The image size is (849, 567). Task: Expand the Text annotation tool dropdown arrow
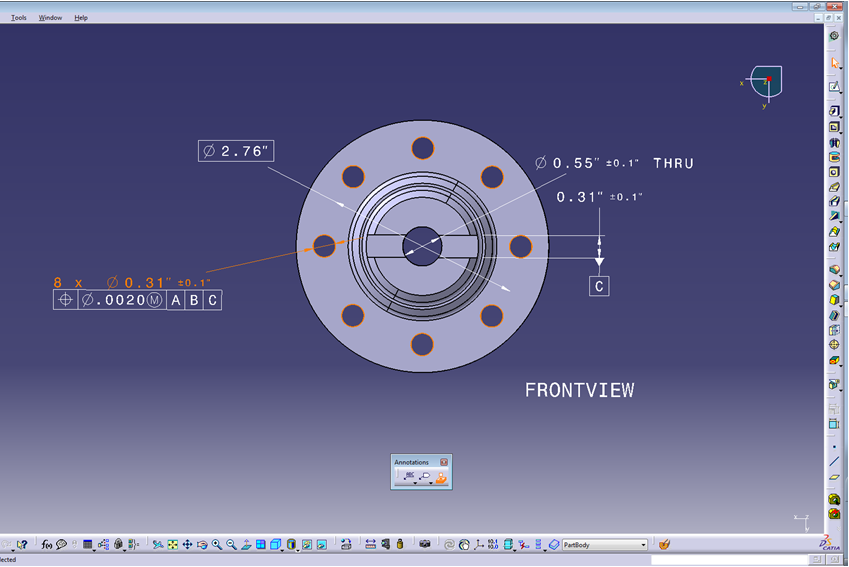[414, 482]
